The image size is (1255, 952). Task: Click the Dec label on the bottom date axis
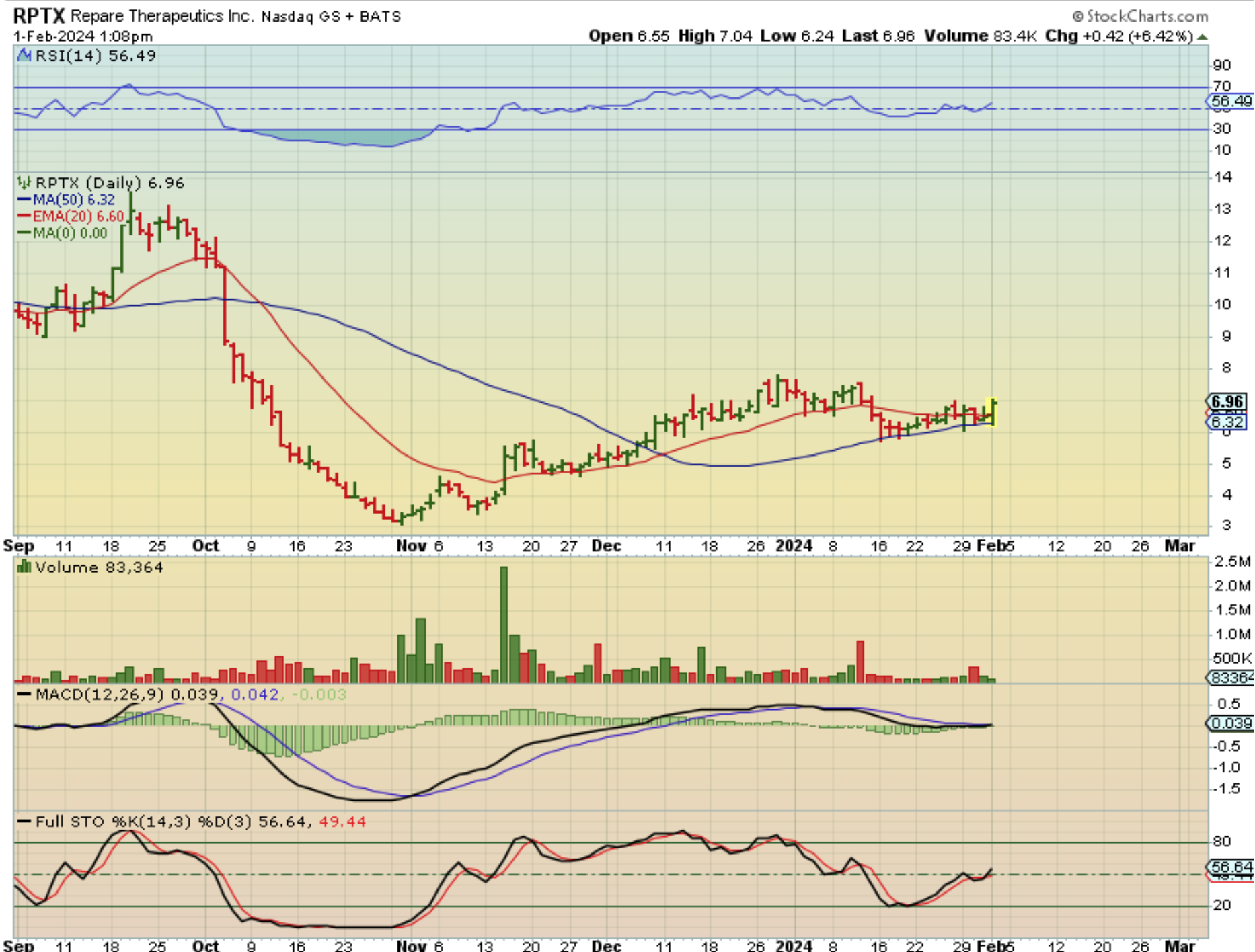[x=605, y=945]
